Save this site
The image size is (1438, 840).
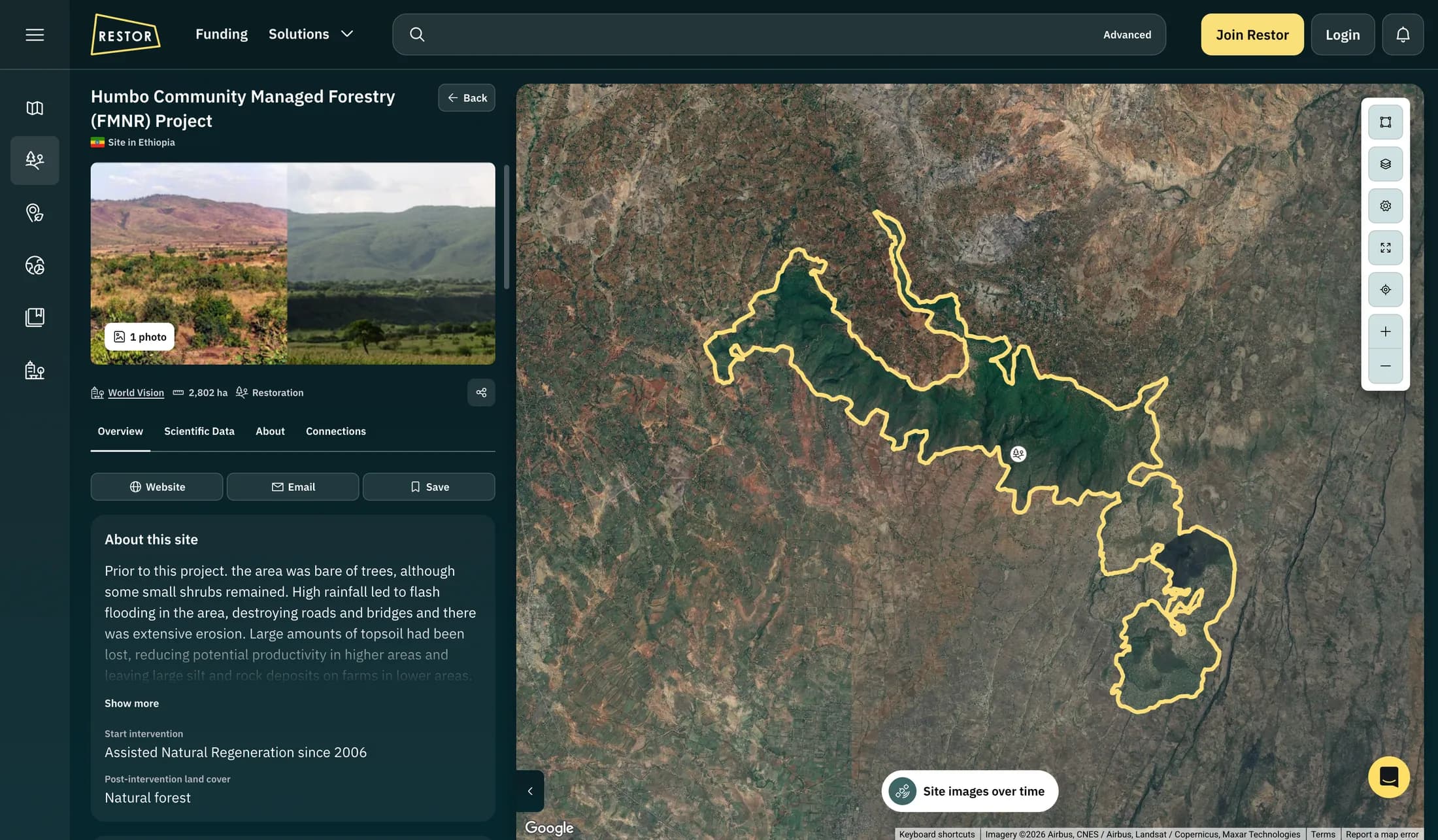tap(429, 487)
